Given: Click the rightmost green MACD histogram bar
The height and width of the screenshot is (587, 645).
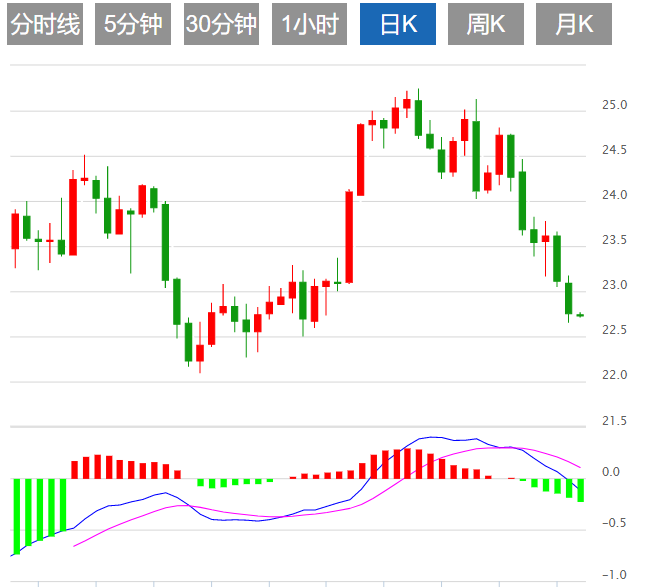Looking at the screenshot, I should coord(580,489).
